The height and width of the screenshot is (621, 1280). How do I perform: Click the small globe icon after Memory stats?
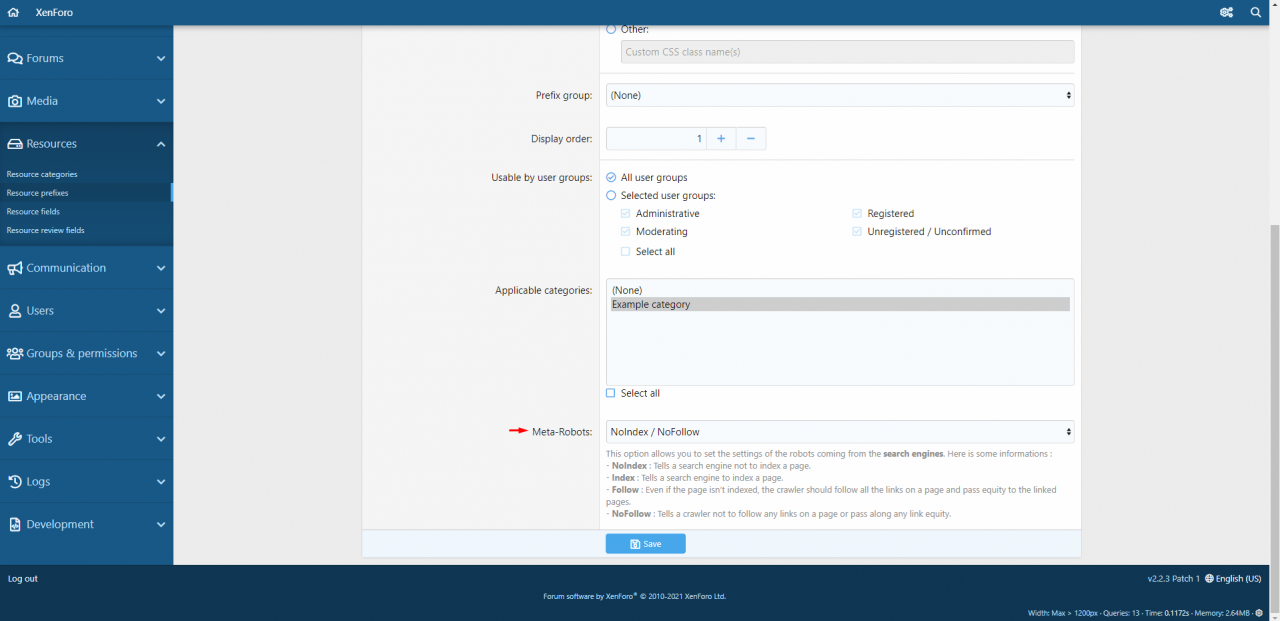point(1259,613)
